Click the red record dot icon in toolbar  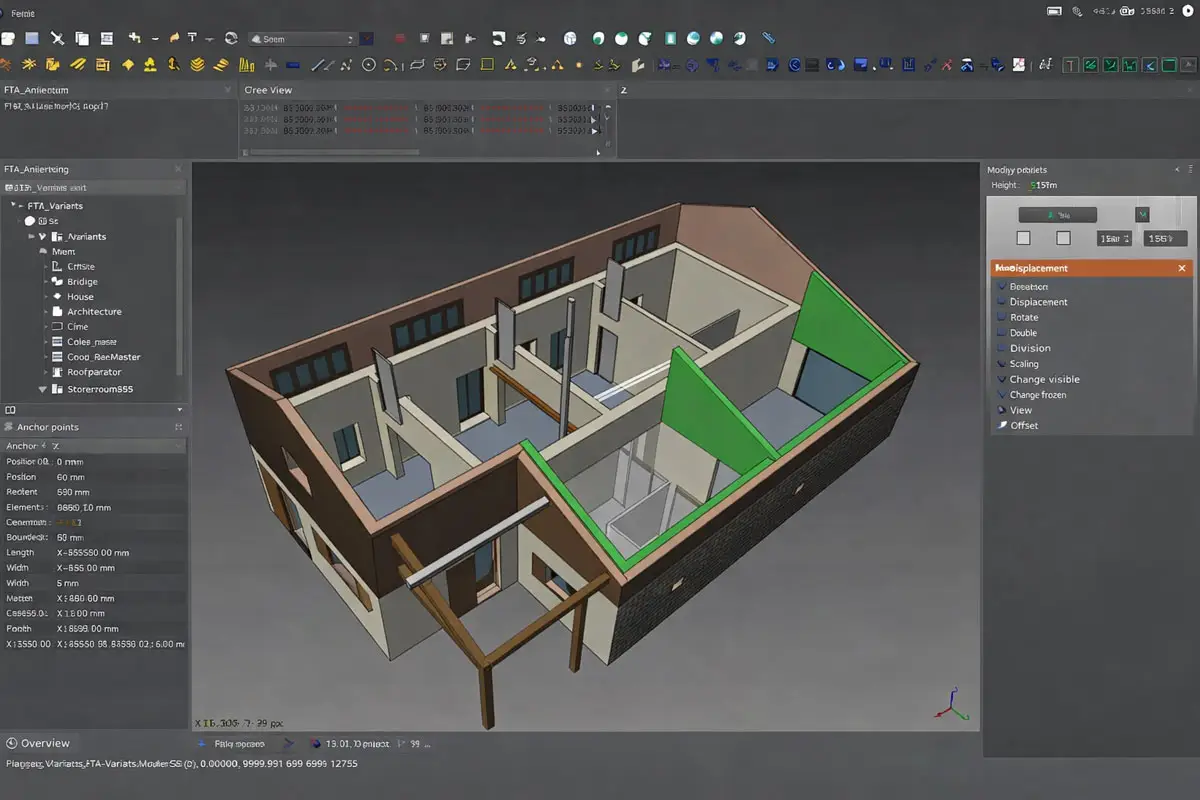[x=400, y=38]
